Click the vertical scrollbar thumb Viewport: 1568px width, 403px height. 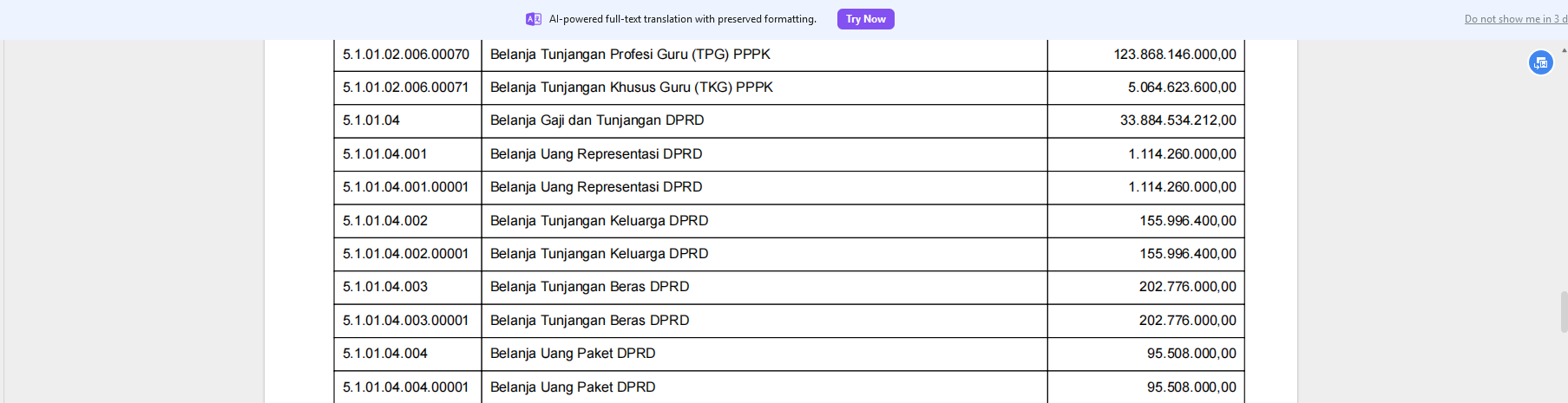click(x=1564, y=312)
